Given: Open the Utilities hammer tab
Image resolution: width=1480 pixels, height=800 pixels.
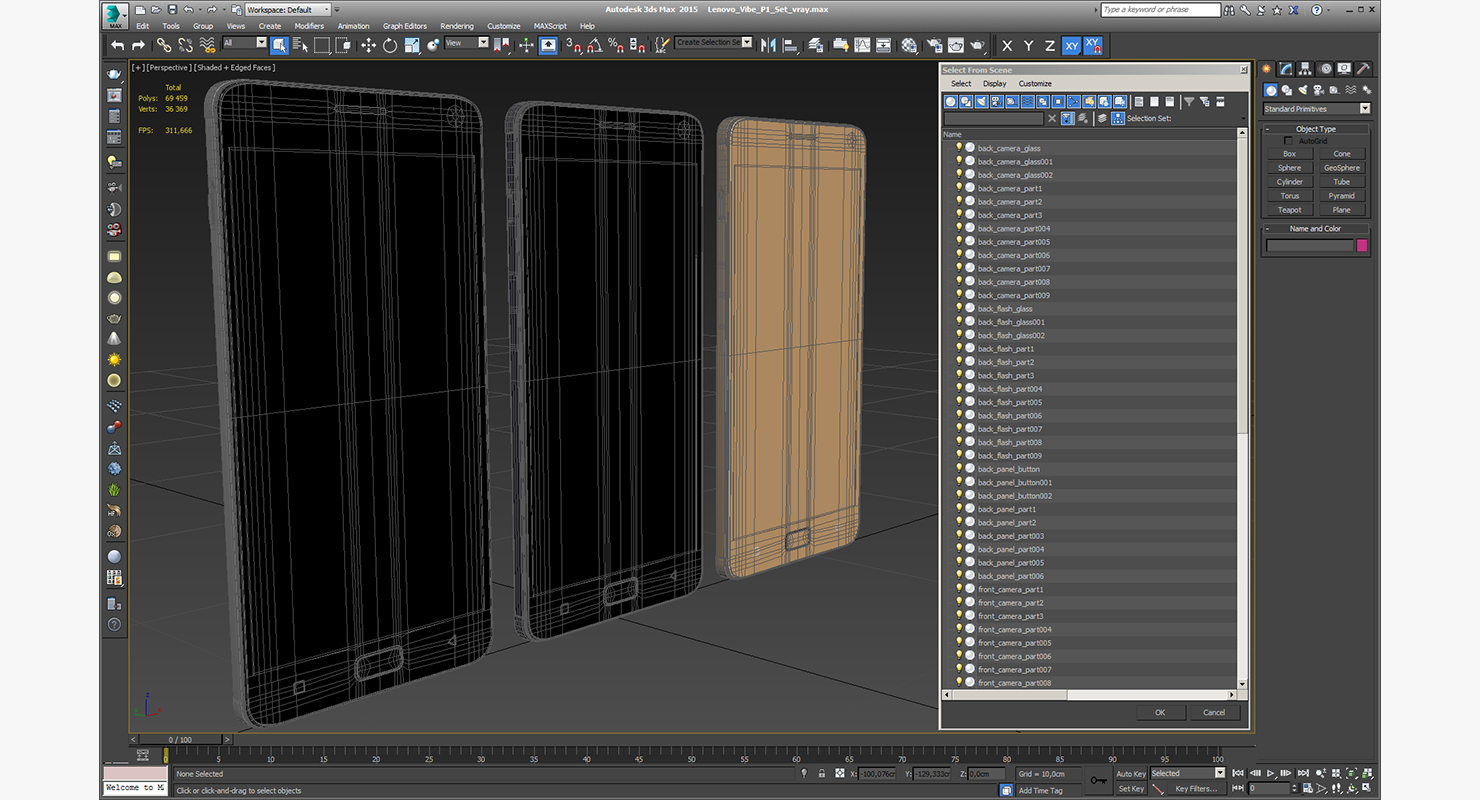Looking at the screenshot, I should (1363, 69).
